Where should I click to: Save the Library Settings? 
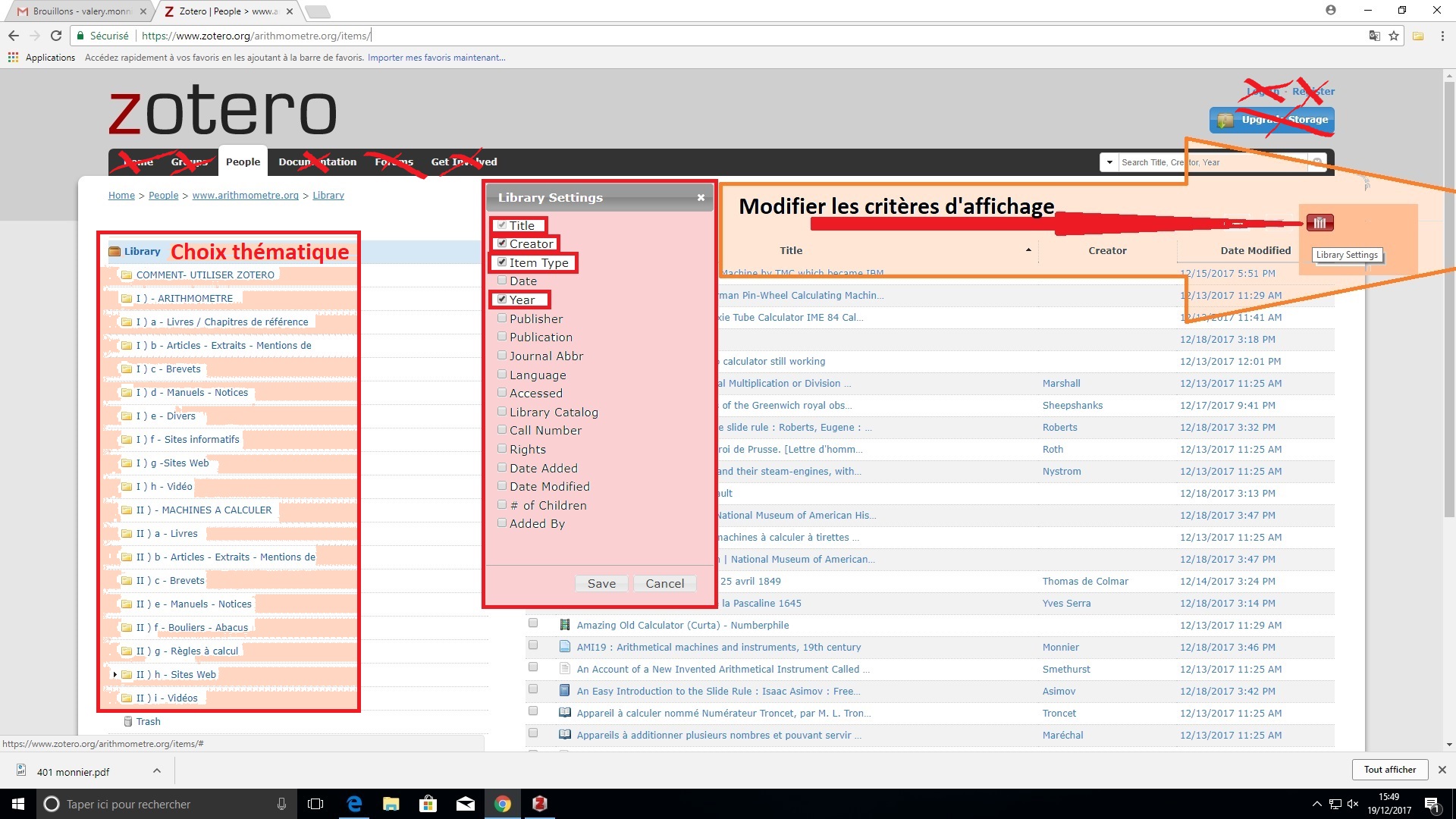(x=601, y=583)
